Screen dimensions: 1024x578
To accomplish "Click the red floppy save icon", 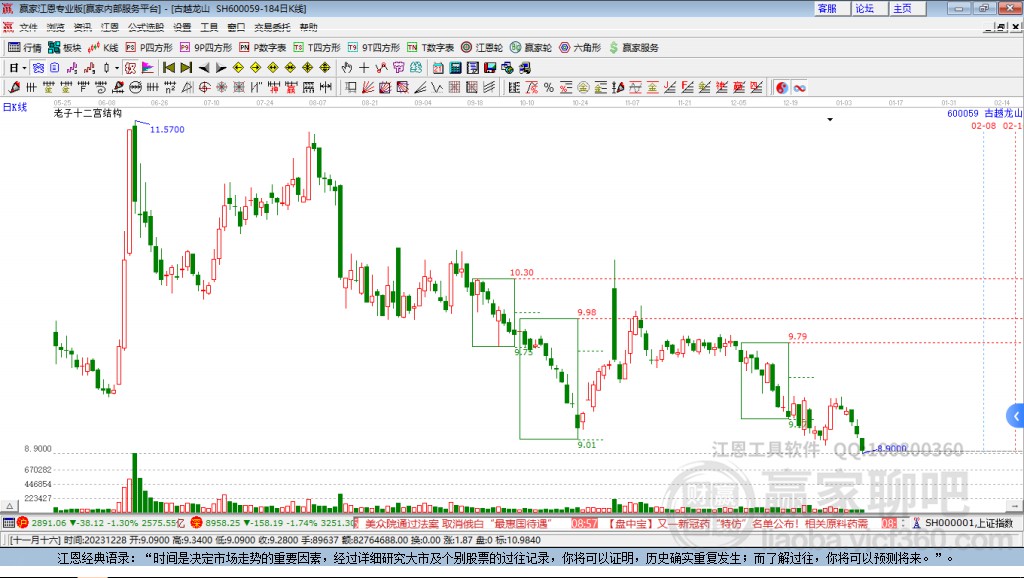I will click(x=490, y=67).
